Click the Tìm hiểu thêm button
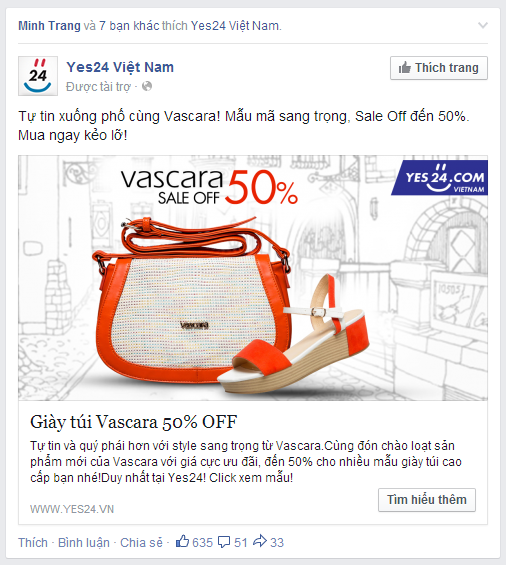 tap(427, 500)
